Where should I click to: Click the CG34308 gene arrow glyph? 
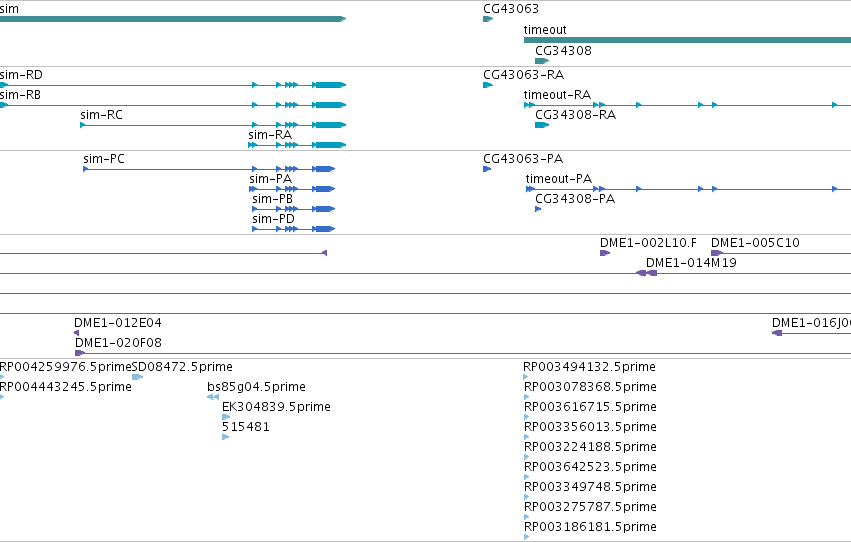pyautogui.click(x=542, y=61)
